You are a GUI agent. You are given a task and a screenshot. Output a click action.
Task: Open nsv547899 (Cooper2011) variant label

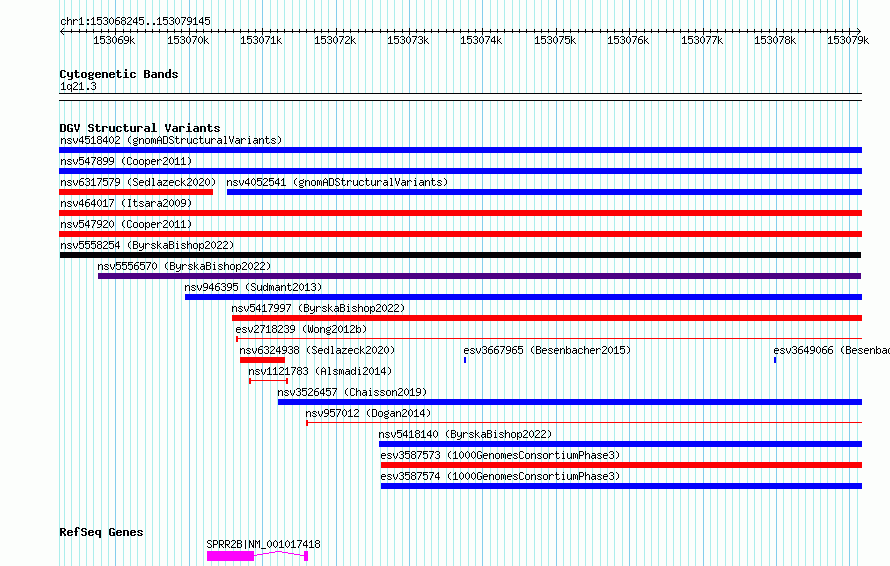tap(126, 161)
